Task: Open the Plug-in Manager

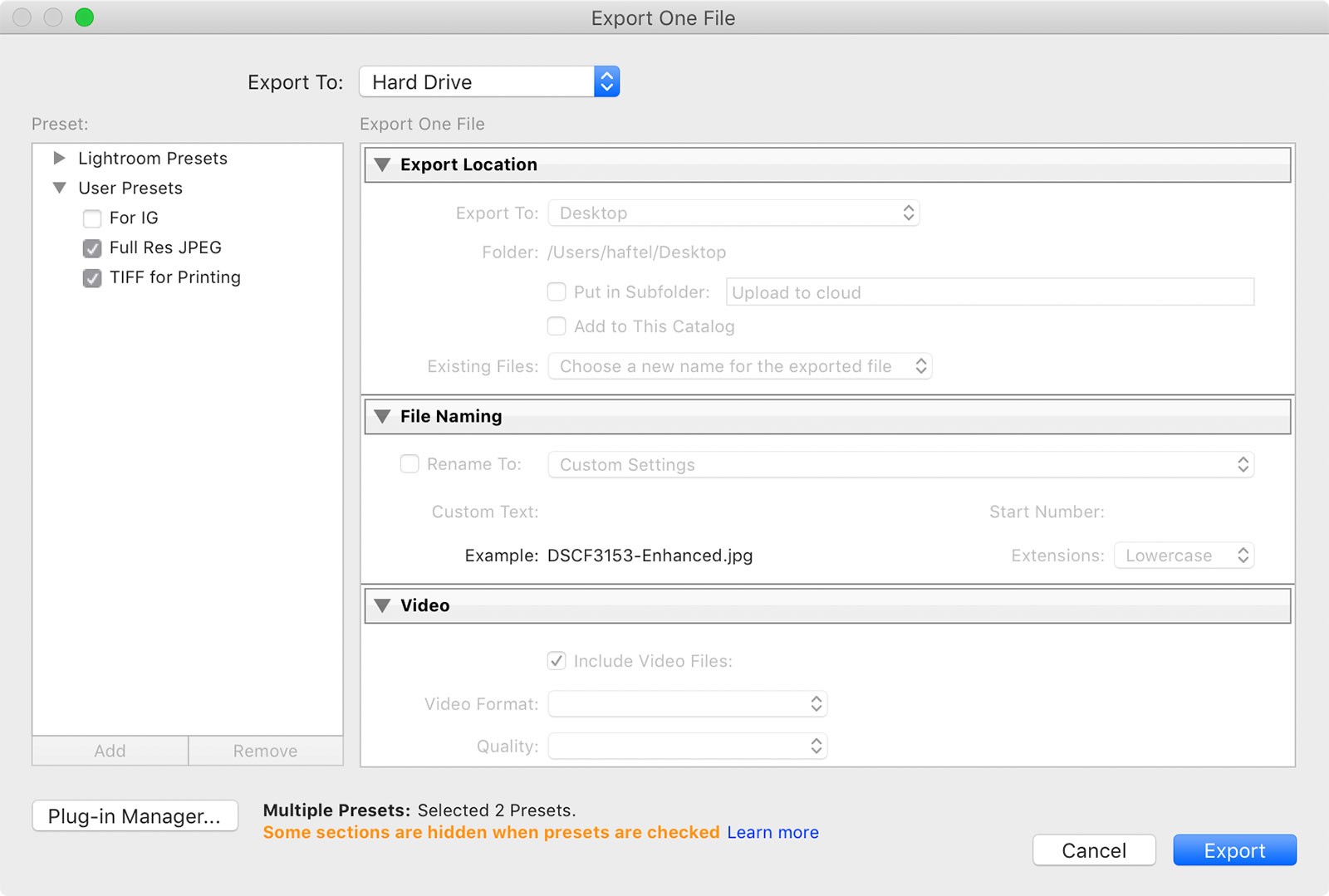Action: tap(135, 816)
